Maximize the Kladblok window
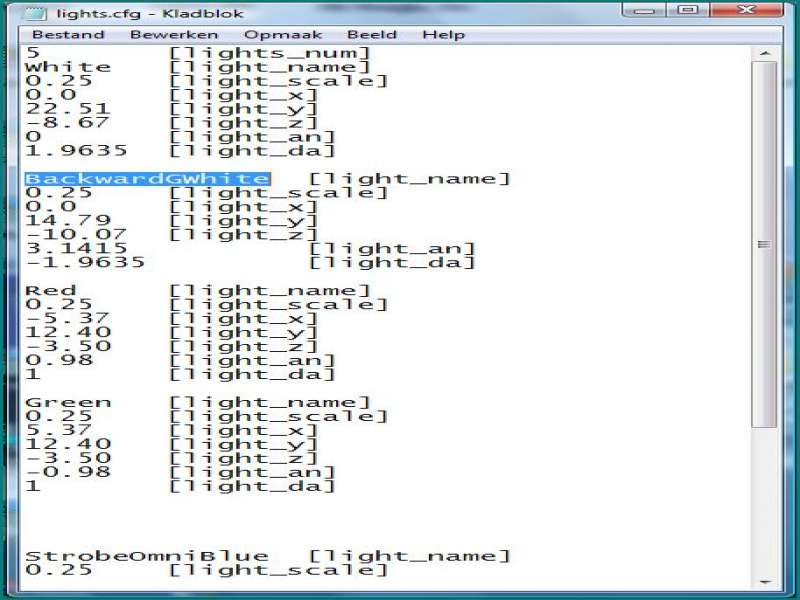The width and height of the screenshot is (800, 600). [688, 10]
